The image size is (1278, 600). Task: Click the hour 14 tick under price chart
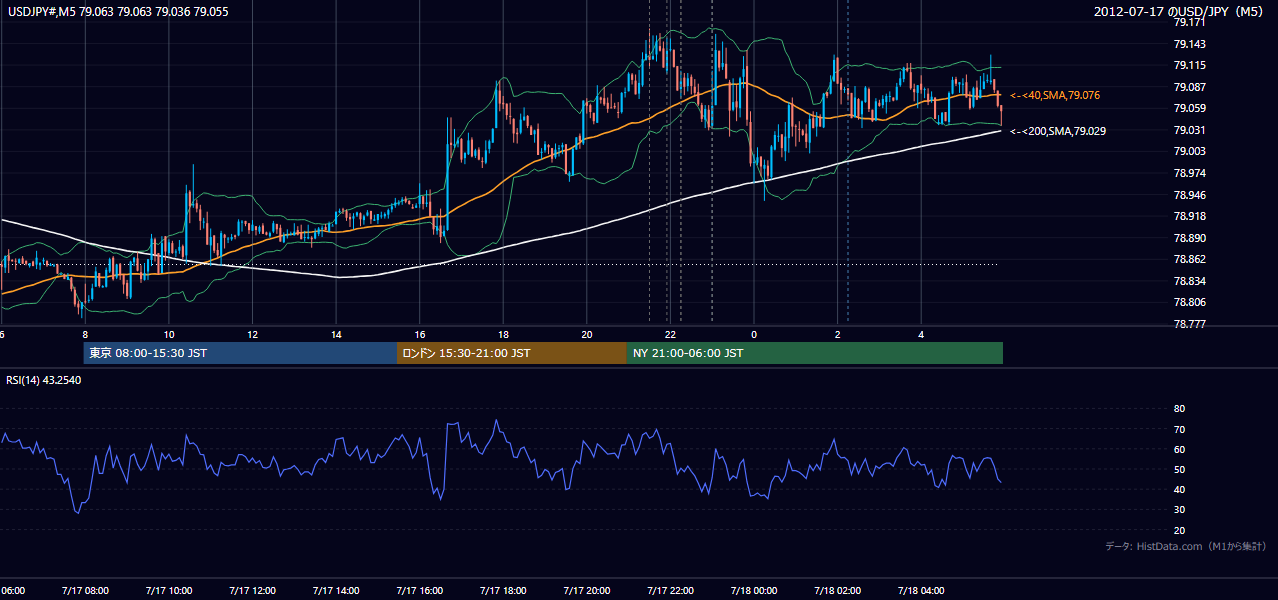click(x=336, y=335)
